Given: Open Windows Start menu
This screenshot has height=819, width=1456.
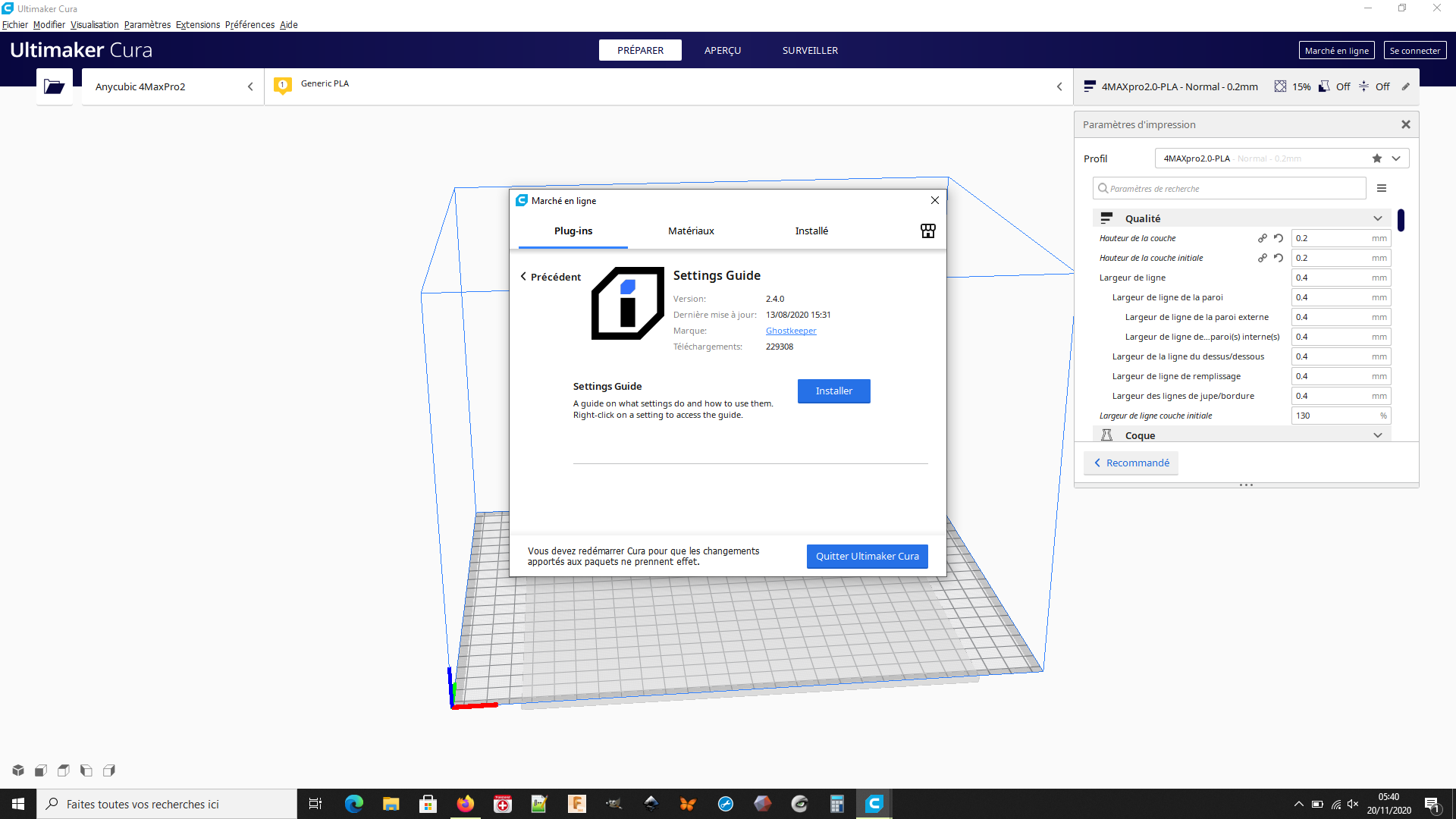Looking at the screenshot, I should coord(18,804).
